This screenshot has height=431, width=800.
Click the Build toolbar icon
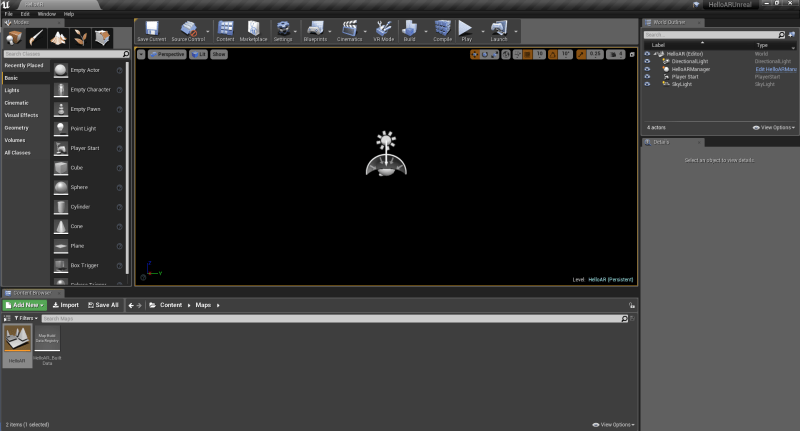(409, 31)
